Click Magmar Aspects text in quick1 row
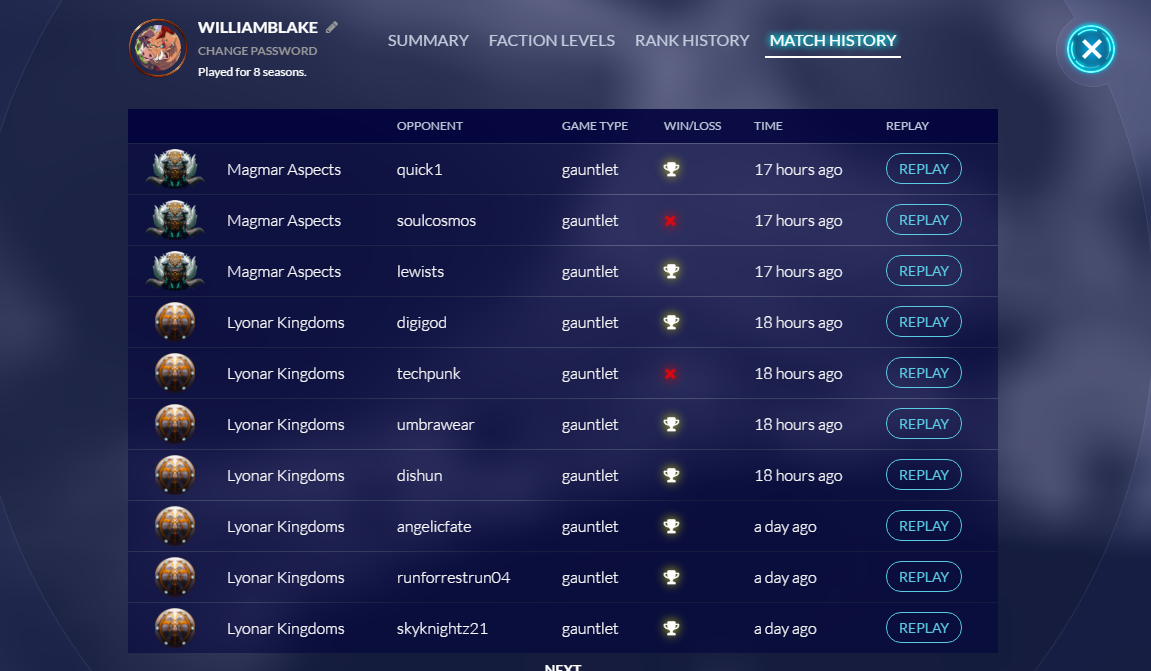Image resolution: width=1151 pixels, height=671 pixels. 284,170
